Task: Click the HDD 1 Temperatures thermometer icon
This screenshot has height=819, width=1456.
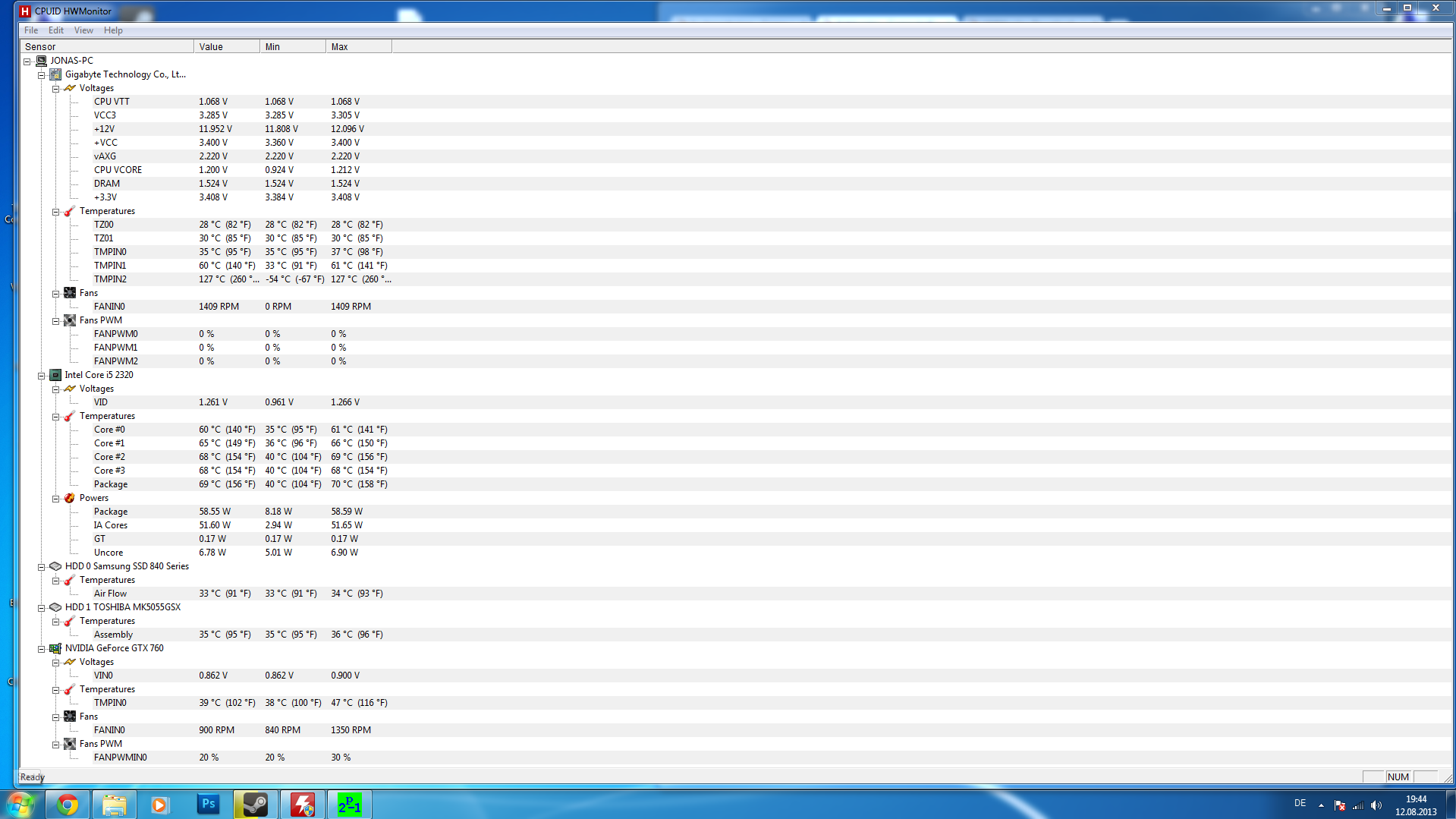Action: (x=70, y=621)
